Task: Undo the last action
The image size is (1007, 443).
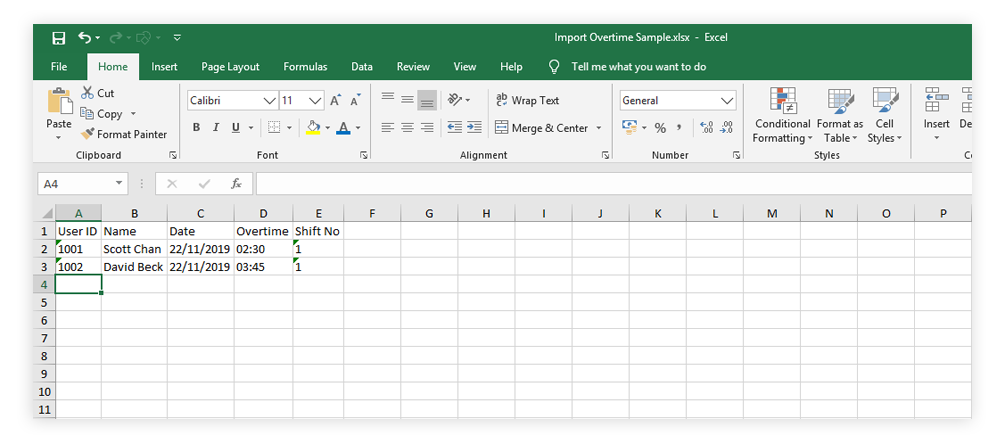Action: pyautogui.click(x=85, y=38)
